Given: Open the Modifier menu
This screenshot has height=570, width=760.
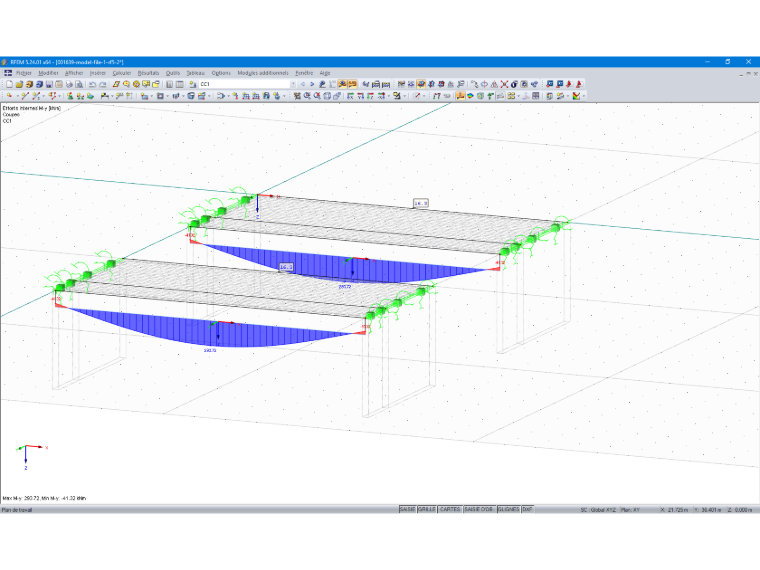Looking at the screenshot, I should pyautogui.click(x=48, y=73).
